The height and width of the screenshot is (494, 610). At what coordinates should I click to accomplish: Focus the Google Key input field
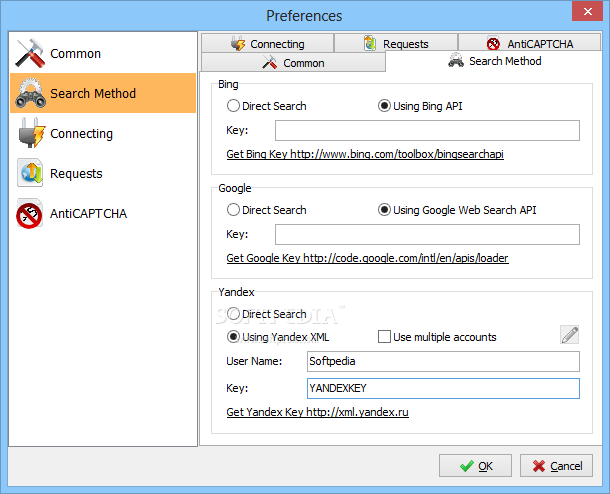pos(427,234)
